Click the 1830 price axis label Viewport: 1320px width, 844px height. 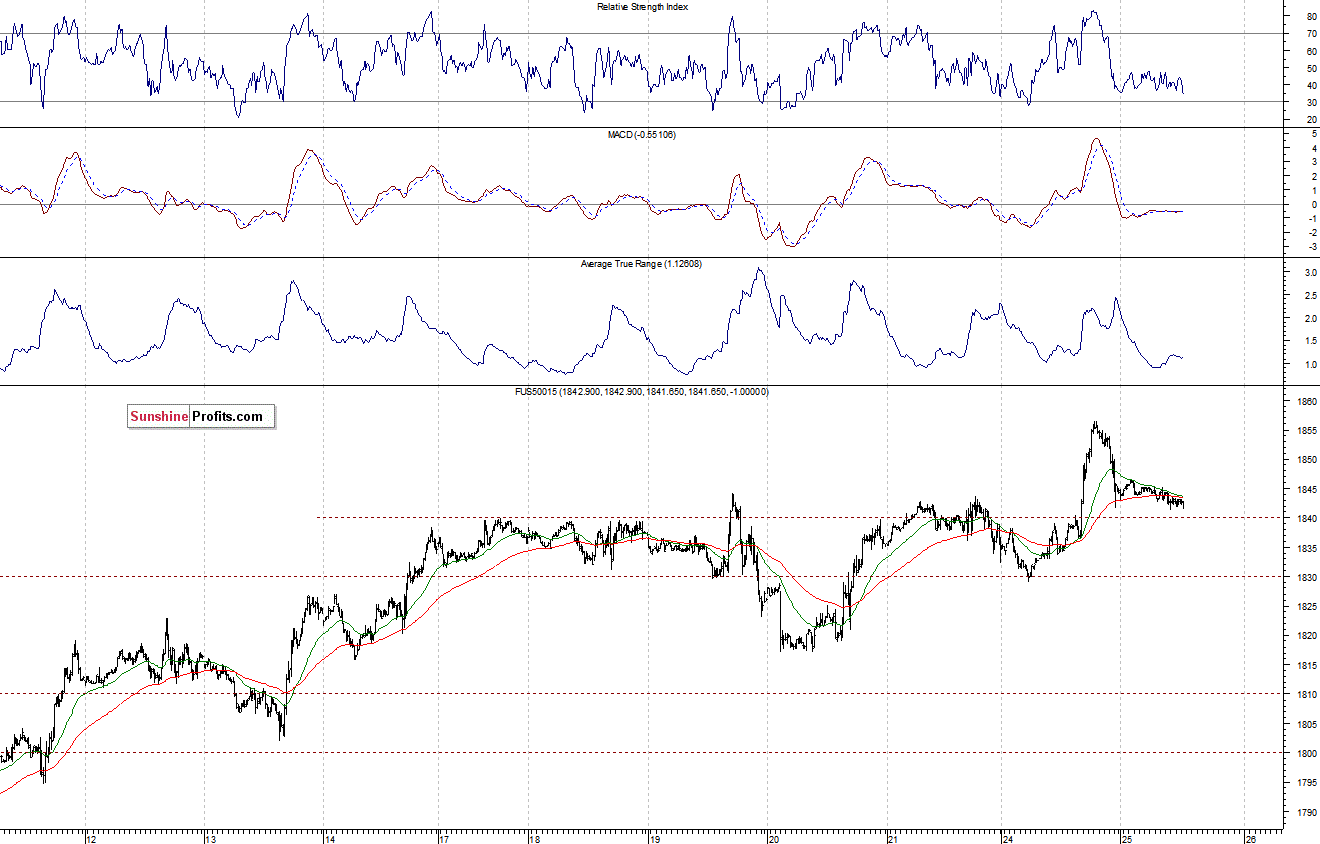1306,577
